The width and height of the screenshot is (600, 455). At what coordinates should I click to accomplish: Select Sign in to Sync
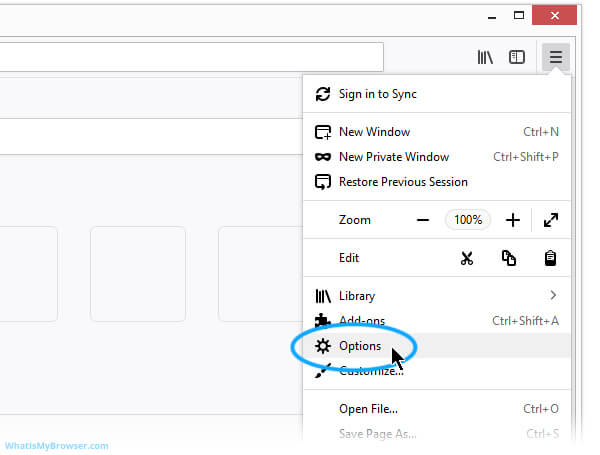pos(377,94)
